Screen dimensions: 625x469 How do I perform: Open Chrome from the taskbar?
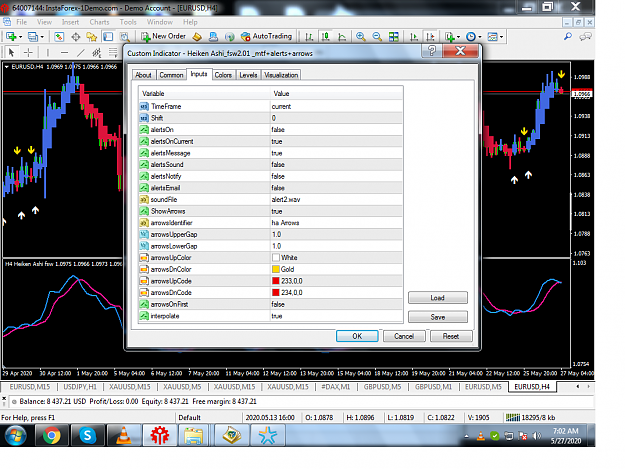pos(52,435)
